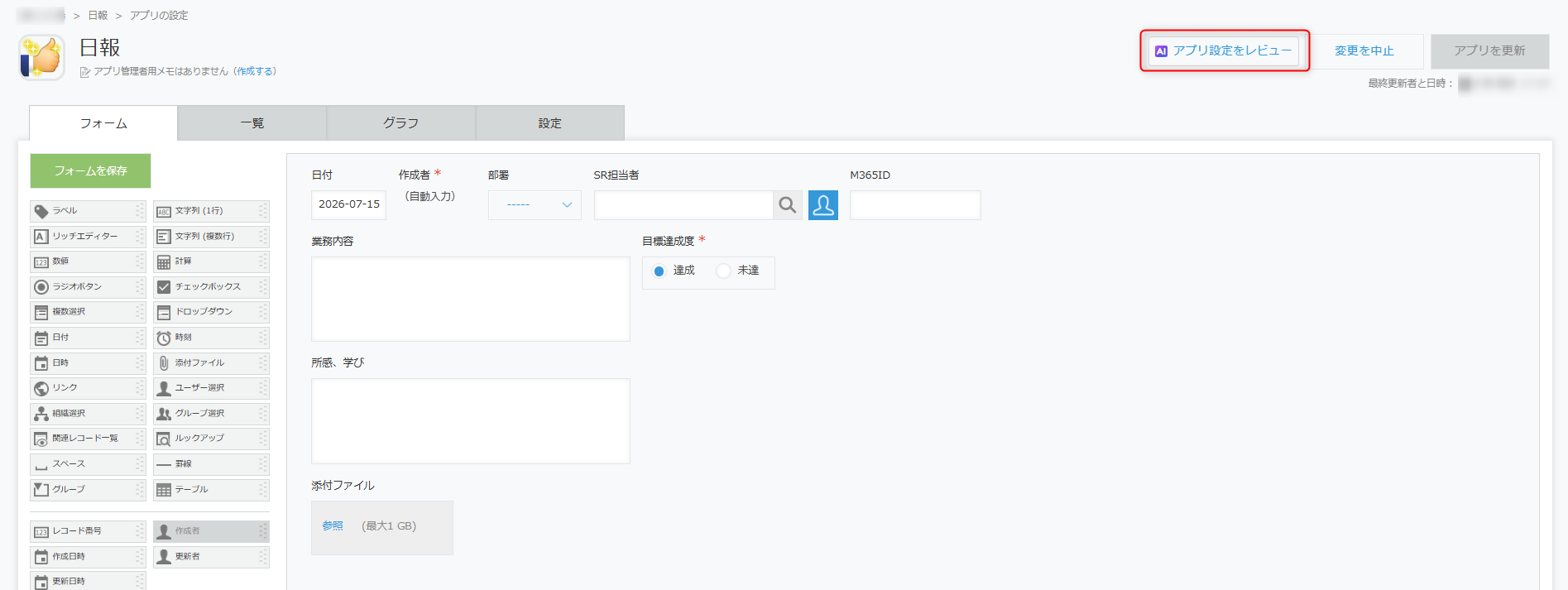Select the 添付ファイル palette item

coord(211,363)
